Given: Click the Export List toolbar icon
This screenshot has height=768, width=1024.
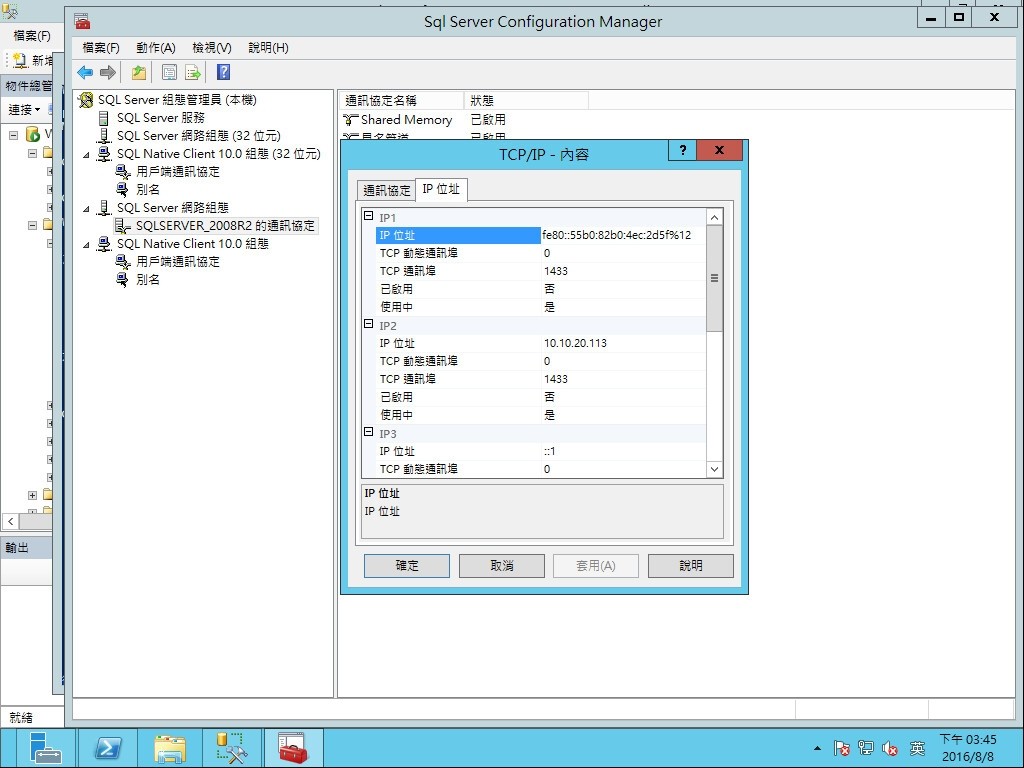Looking at the screenshot, I should click(x=193, y=72).
